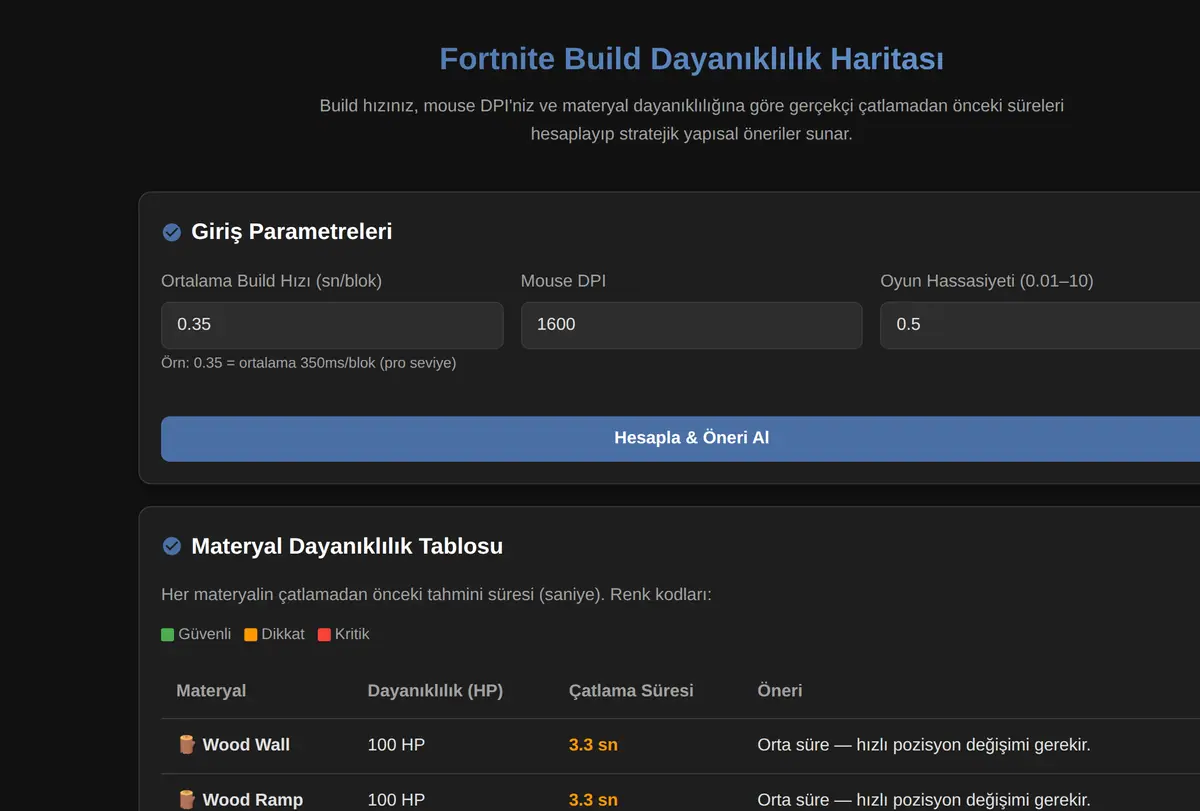
Task: Click the Wood Ramp row label
Action: point(253,799)
